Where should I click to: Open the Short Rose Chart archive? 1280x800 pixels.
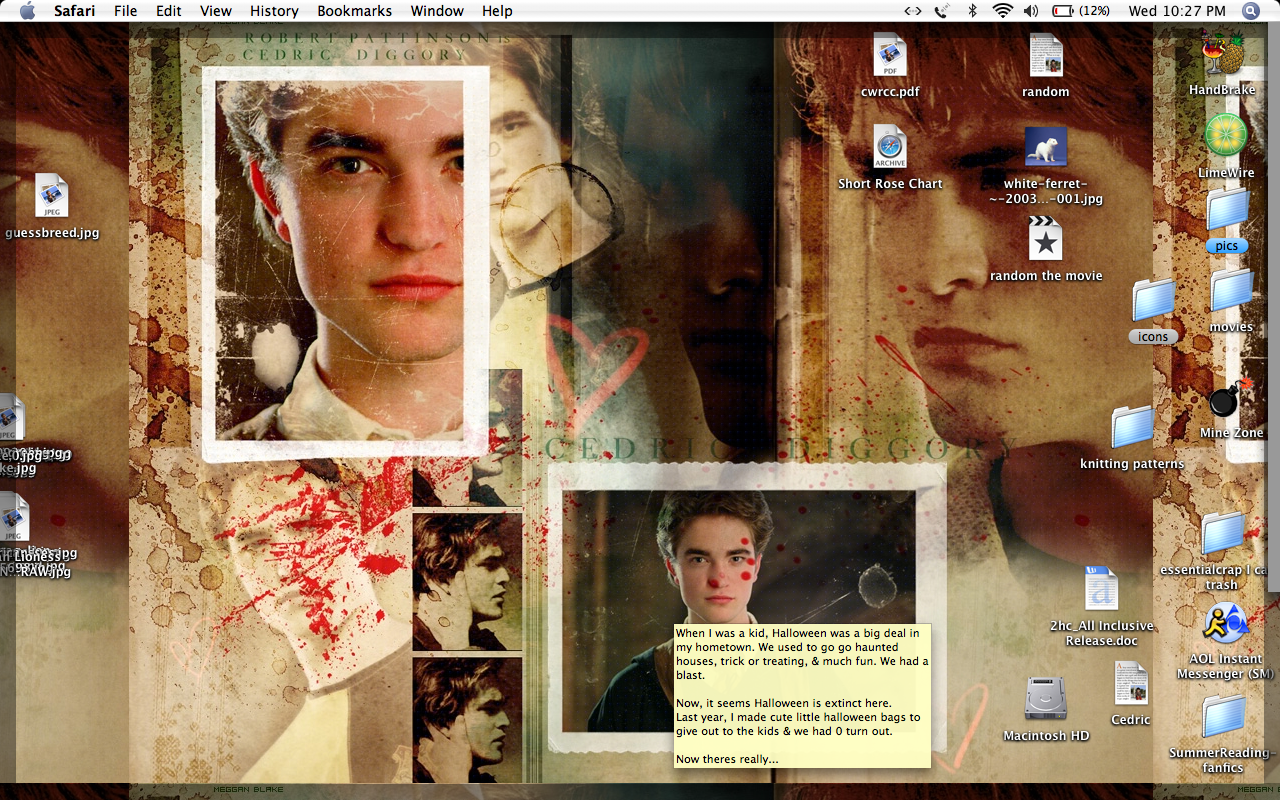coord(889,148)
